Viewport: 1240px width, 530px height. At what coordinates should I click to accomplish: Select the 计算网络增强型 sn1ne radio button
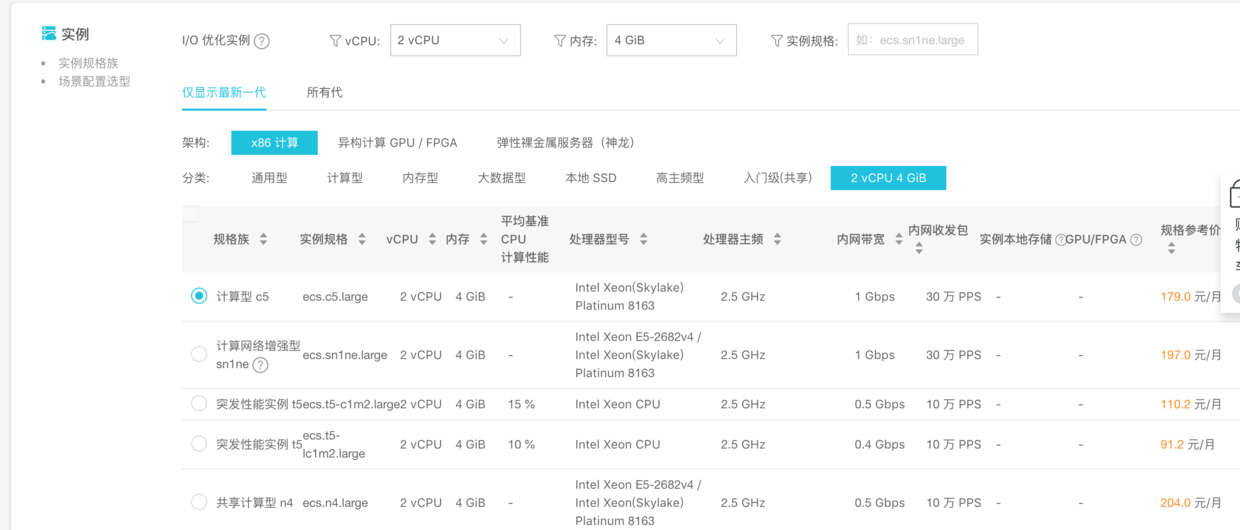199,354
